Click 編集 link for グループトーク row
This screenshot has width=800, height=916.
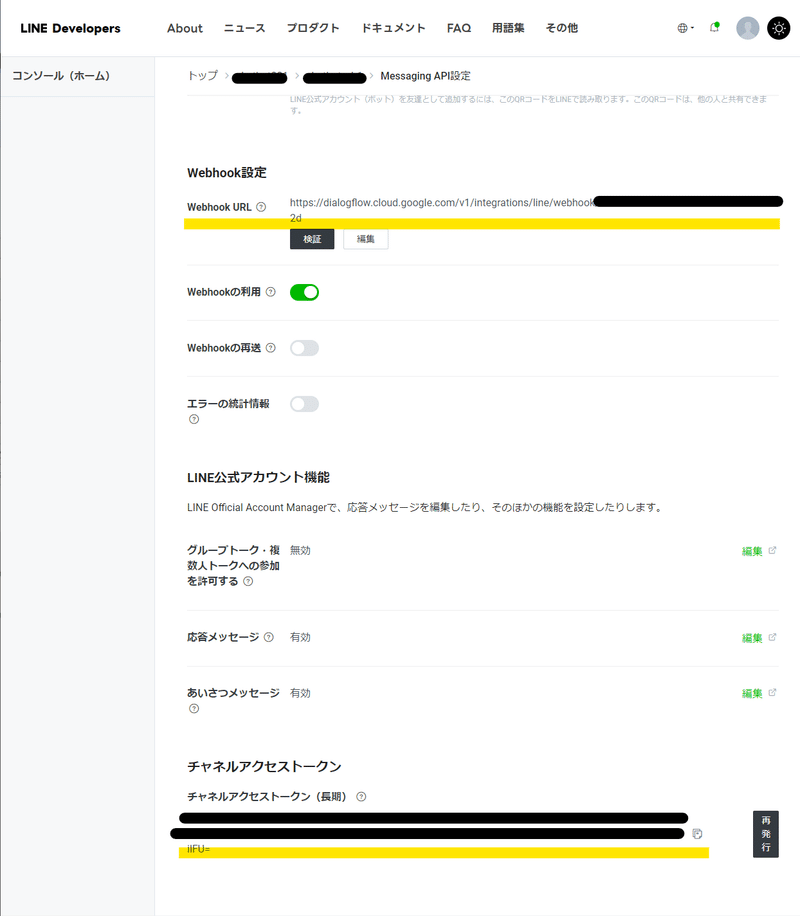[x=752, y=551]
